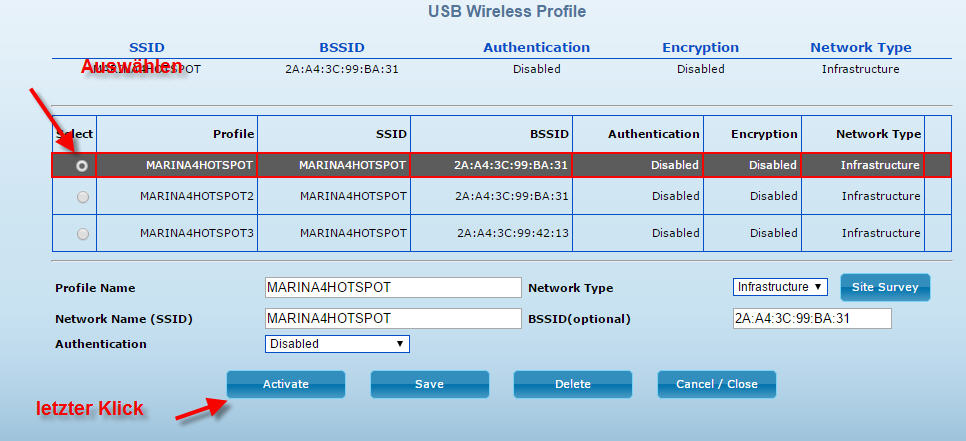Viewport: 966px width, 441px height.
Task: Select the MARINA4HOTSPOT2 profile radio button
Action: click(x=82, y=197)
